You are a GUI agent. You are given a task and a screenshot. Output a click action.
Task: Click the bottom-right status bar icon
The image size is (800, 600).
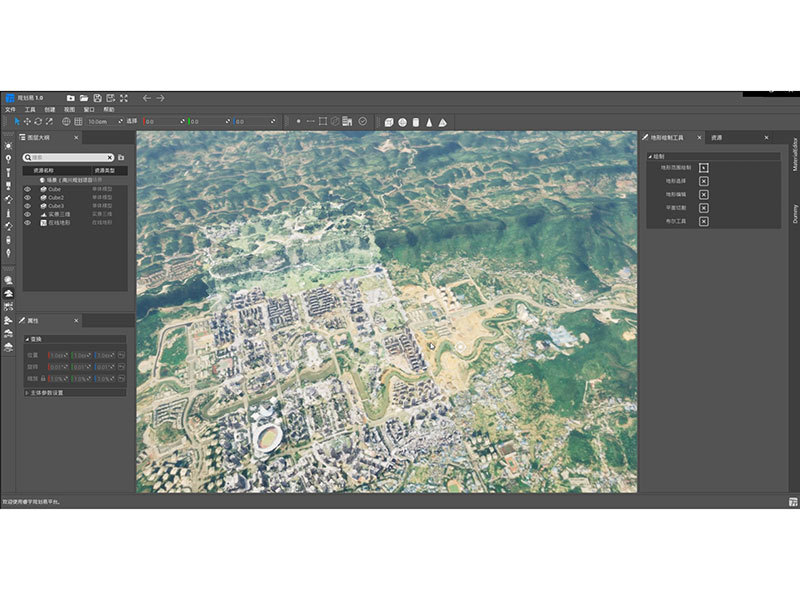click(x=793, y=502)
